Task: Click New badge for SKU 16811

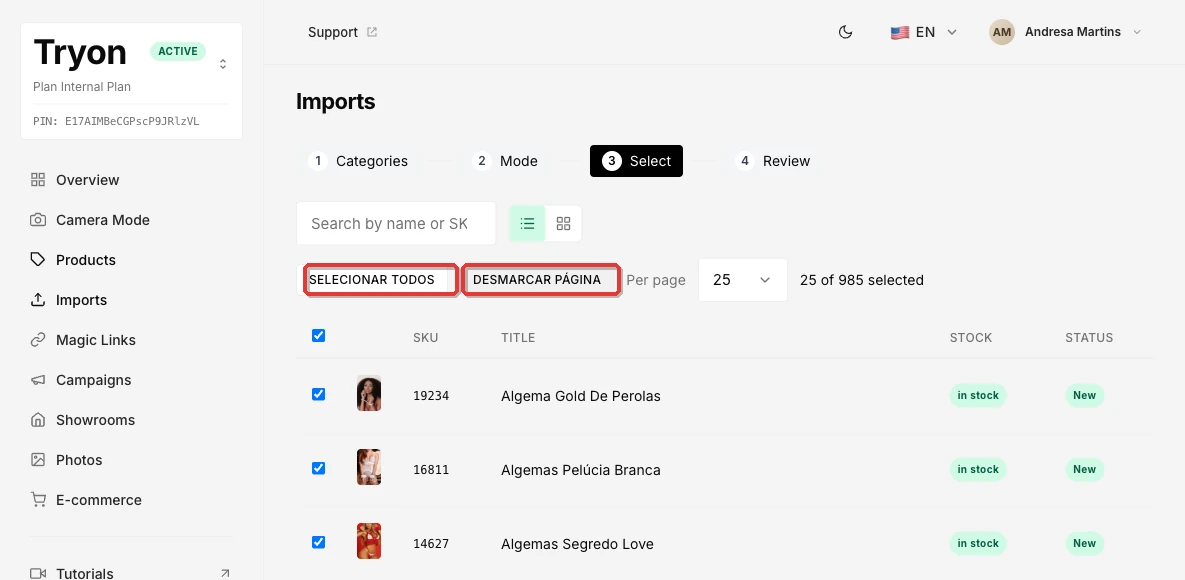Action: (1084, 470)
